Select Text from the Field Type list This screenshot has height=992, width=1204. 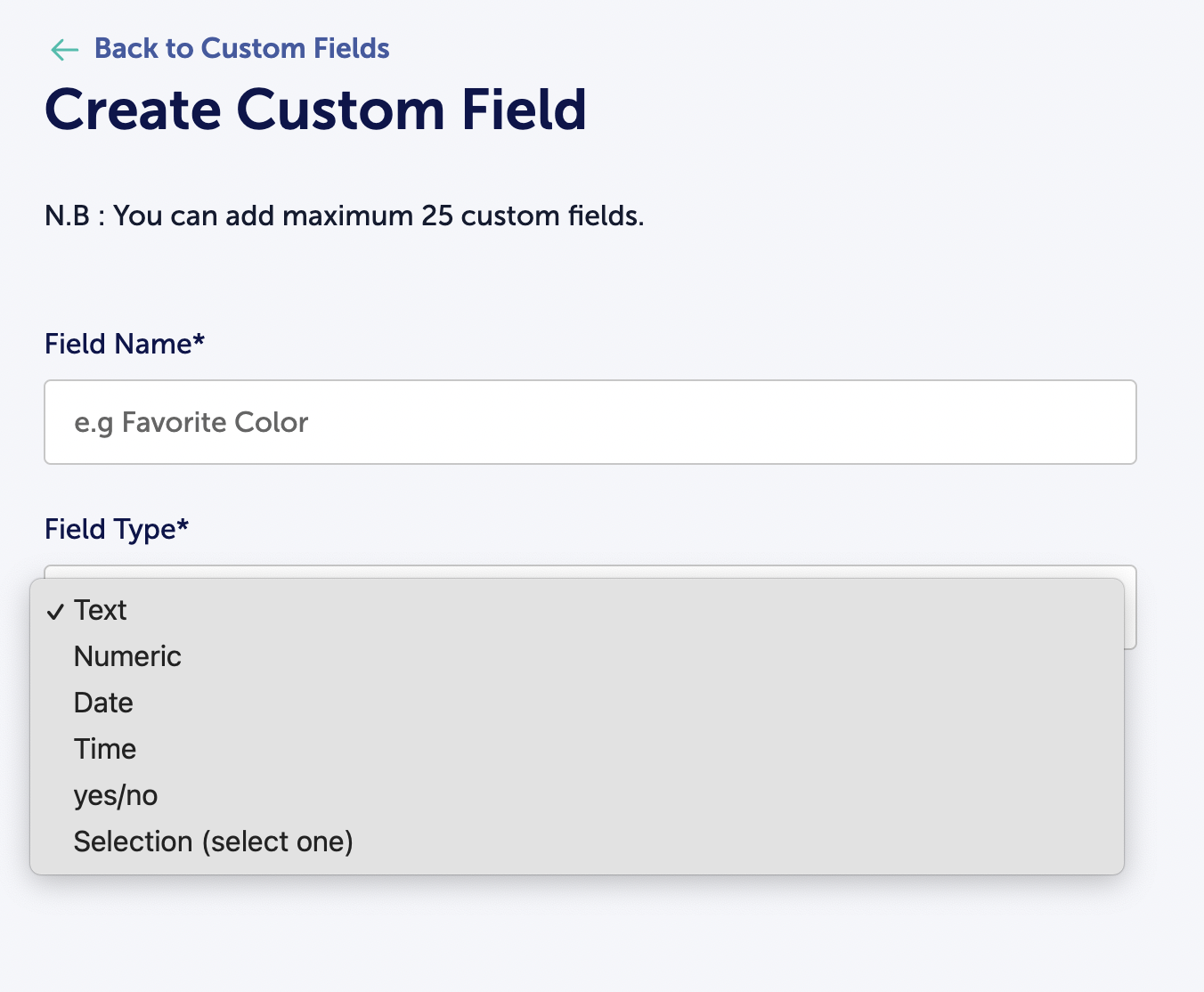click(x=101, y=610)
